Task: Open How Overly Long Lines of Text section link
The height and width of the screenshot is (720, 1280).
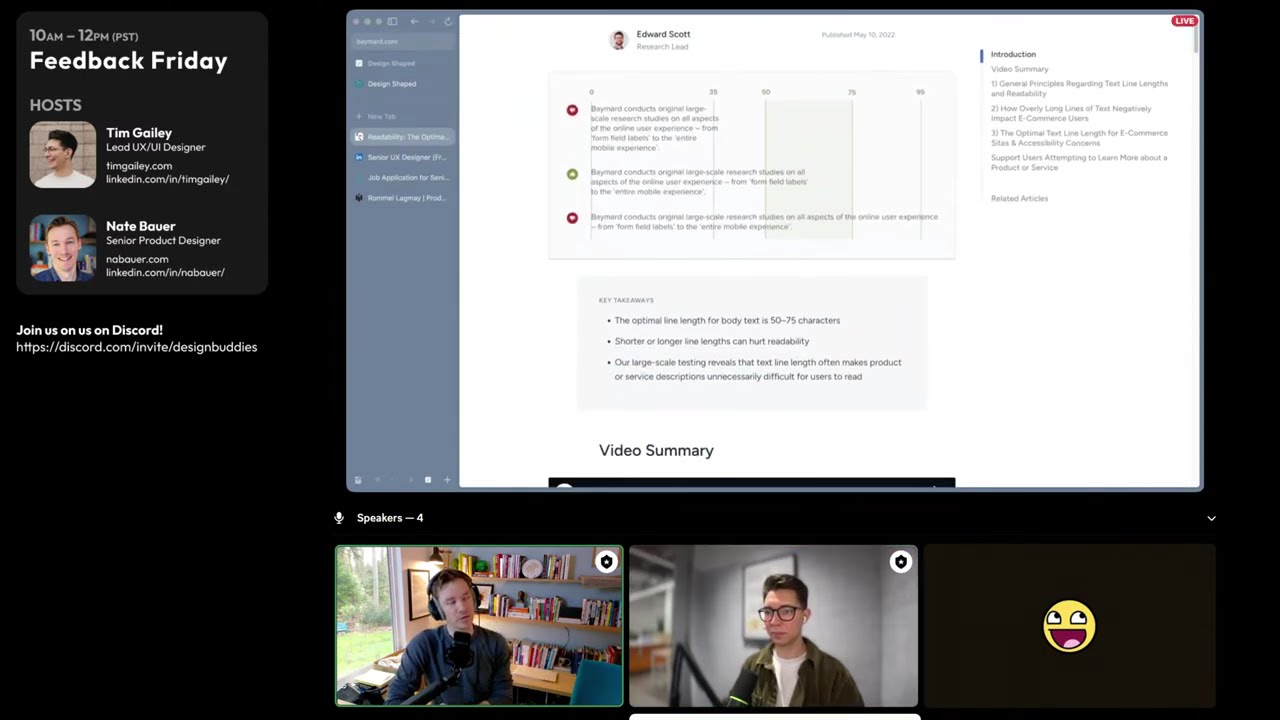Action: (x=1071, y=113)
